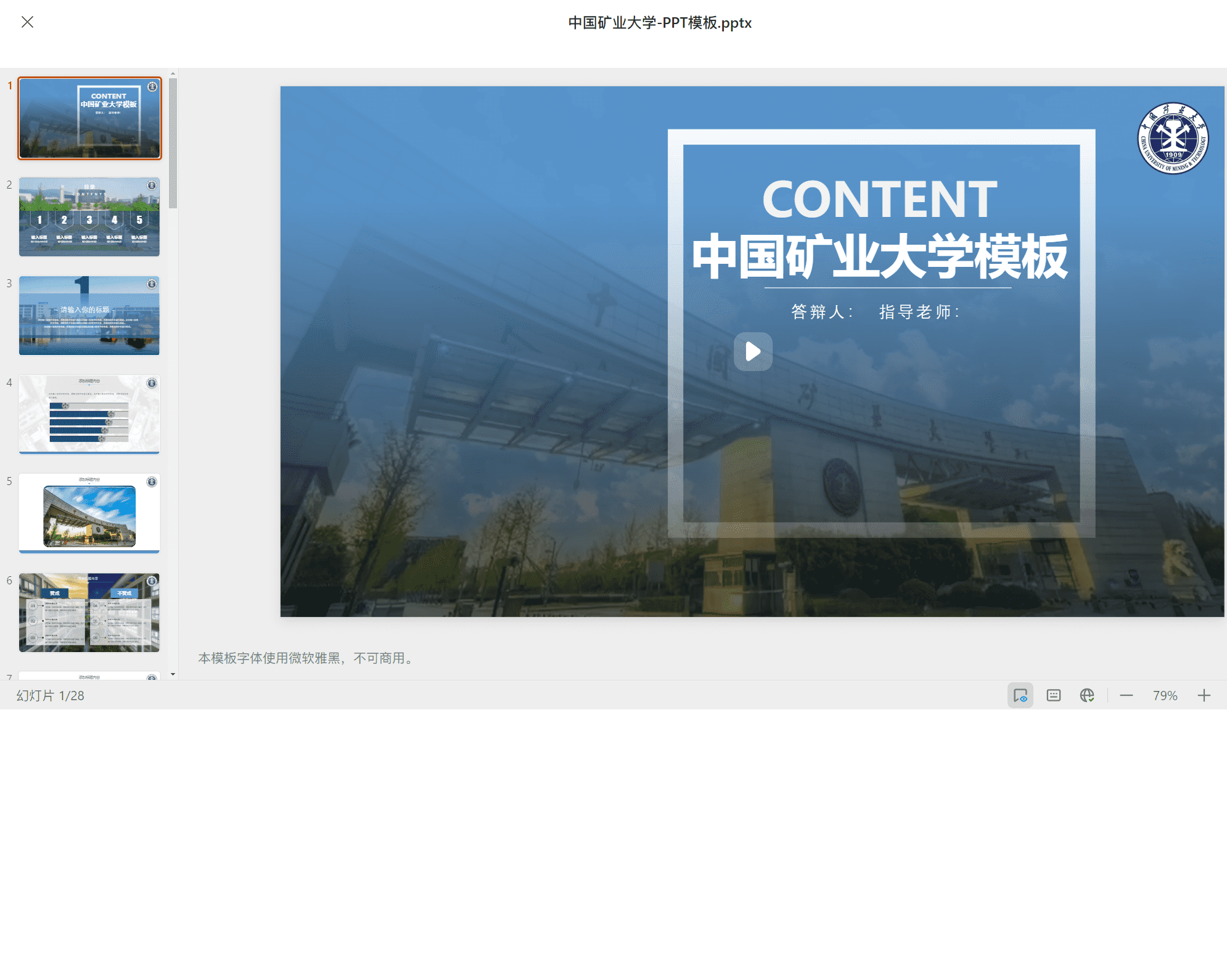The image size is (1227, 980).
Task: Play the video in the slide
Action: [753, 351]
